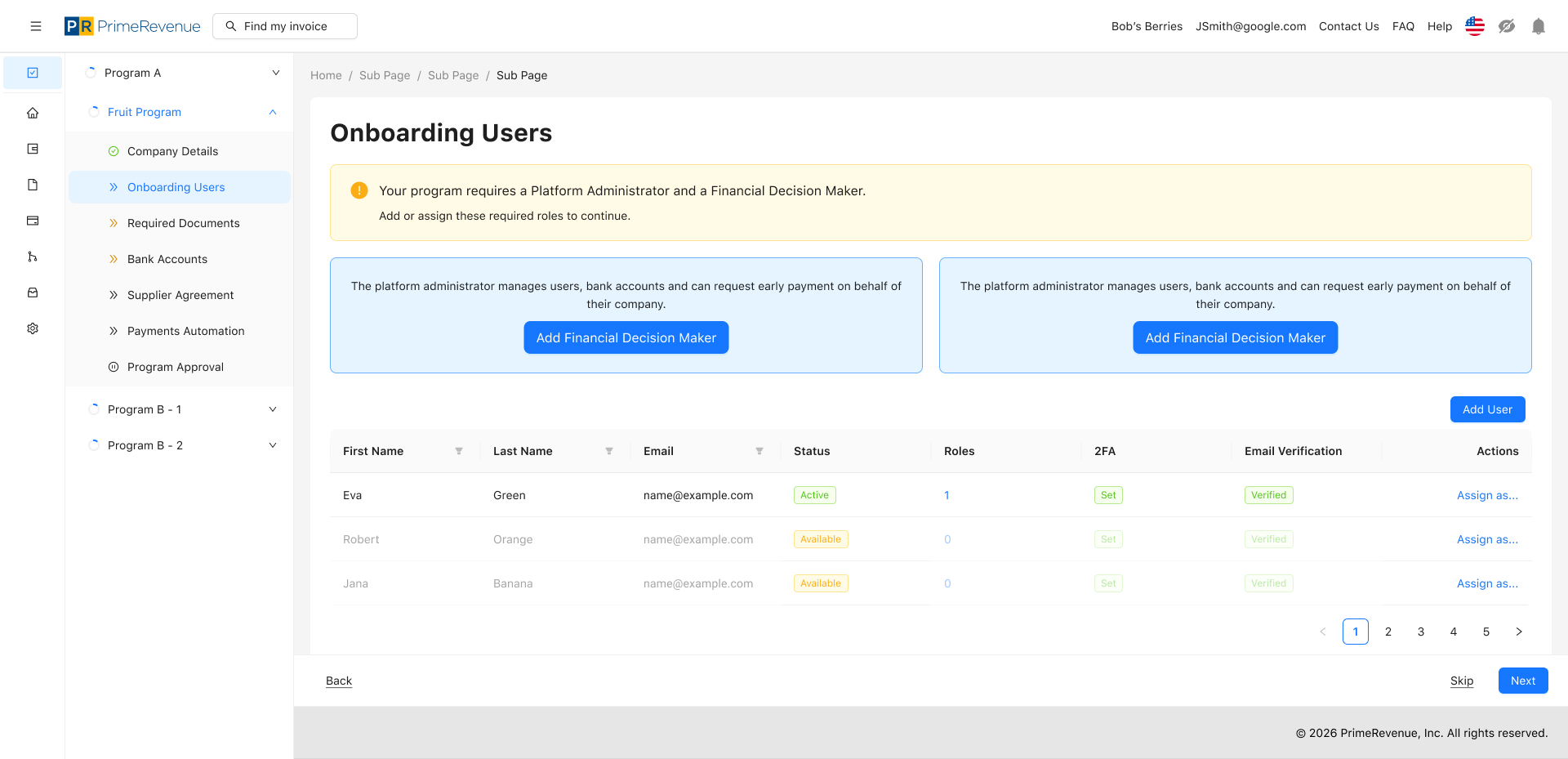Open the branch icon in sidebar
The image size is (1568, 759).
click(x=33, y=257)
